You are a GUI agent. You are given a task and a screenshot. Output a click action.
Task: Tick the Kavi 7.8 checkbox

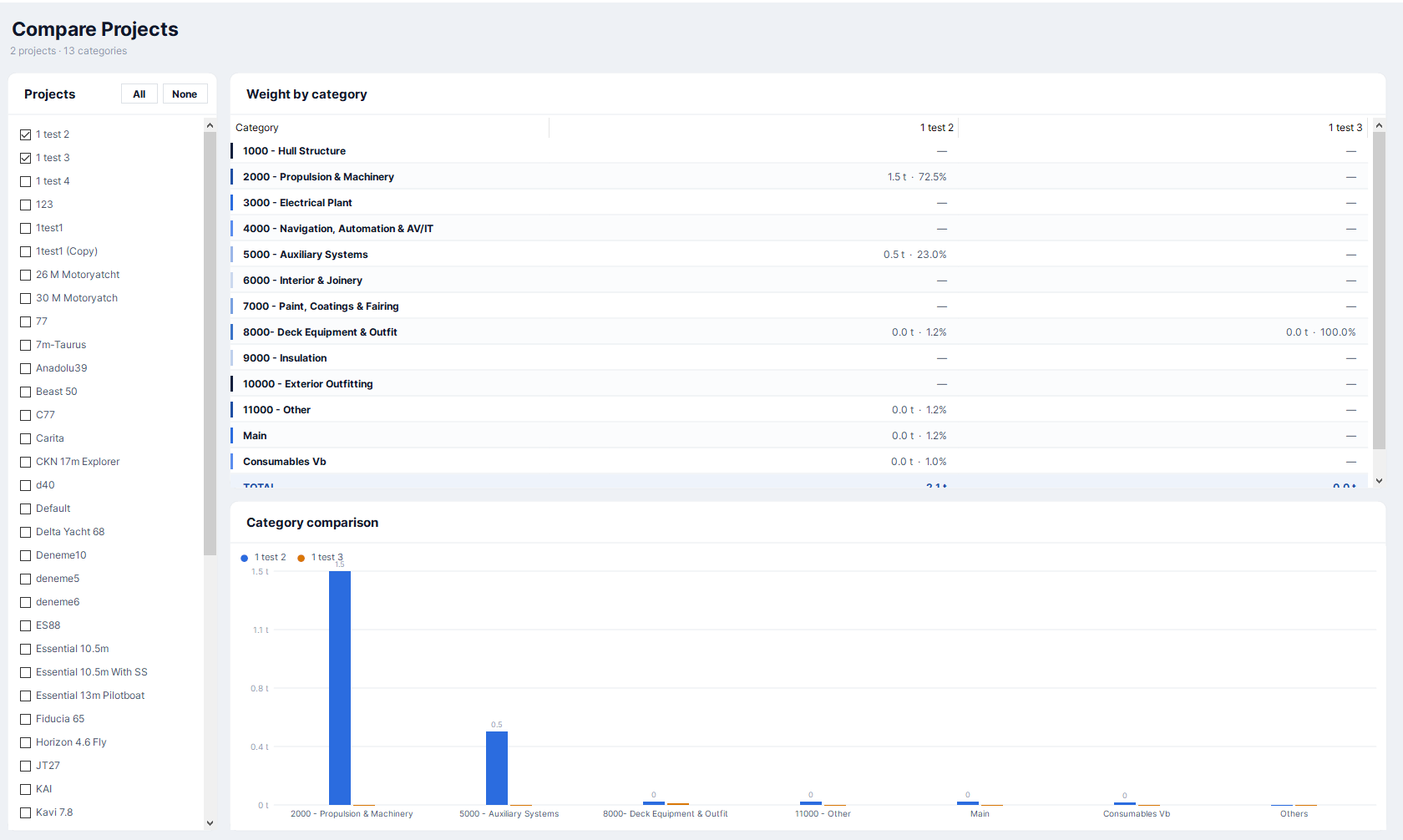pos(26,812)
